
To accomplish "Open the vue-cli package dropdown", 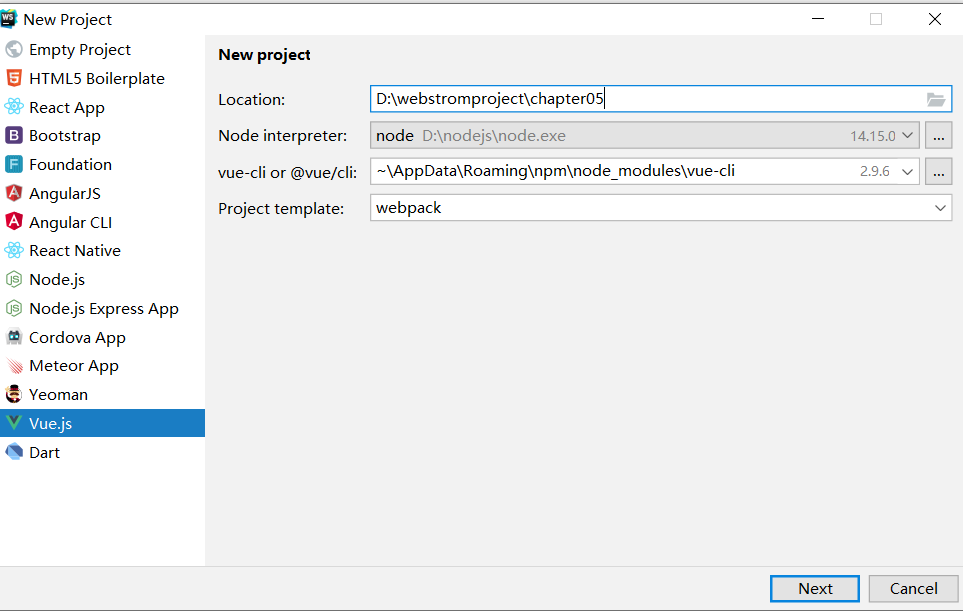I will pos(908,171).
